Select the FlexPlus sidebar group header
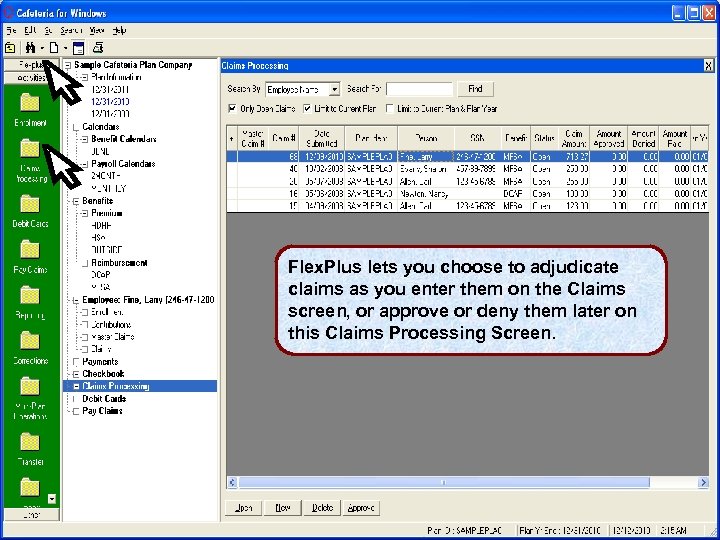 (31, 65)
